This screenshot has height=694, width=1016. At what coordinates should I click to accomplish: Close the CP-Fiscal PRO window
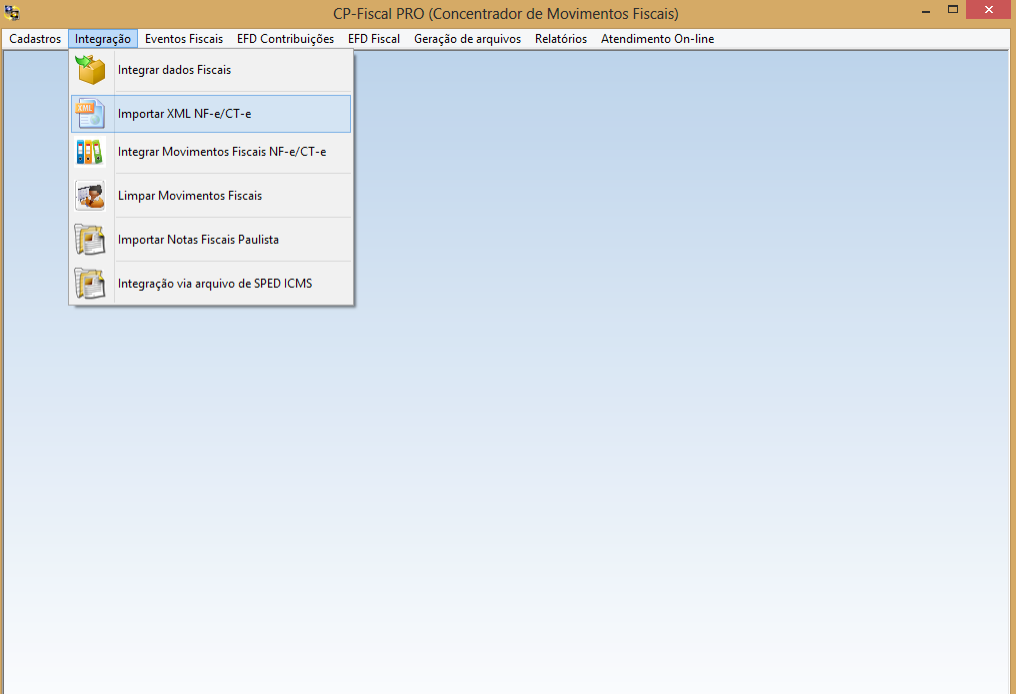(x=988, y=10)
